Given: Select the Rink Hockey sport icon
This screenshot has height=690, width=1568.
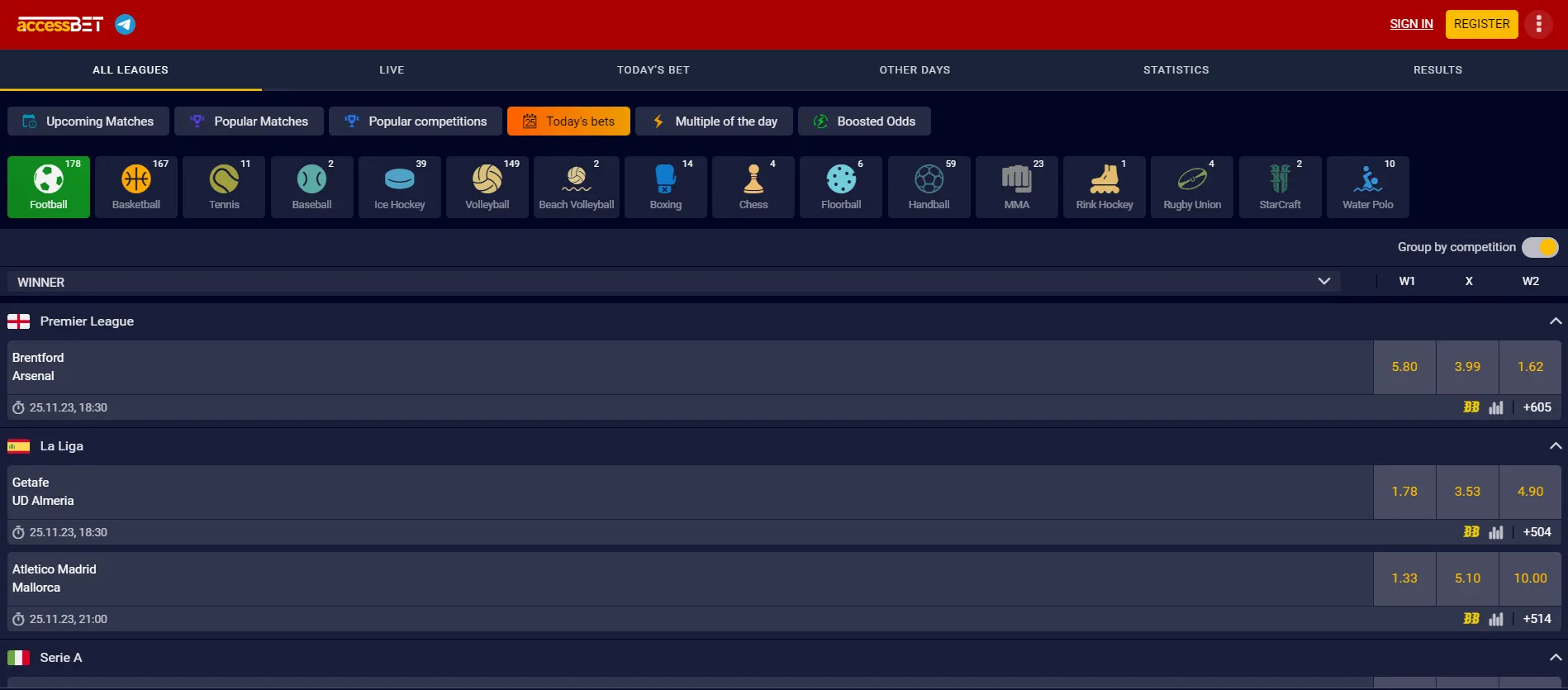Looking at the screenshot, I should [x=1105, y=187].
